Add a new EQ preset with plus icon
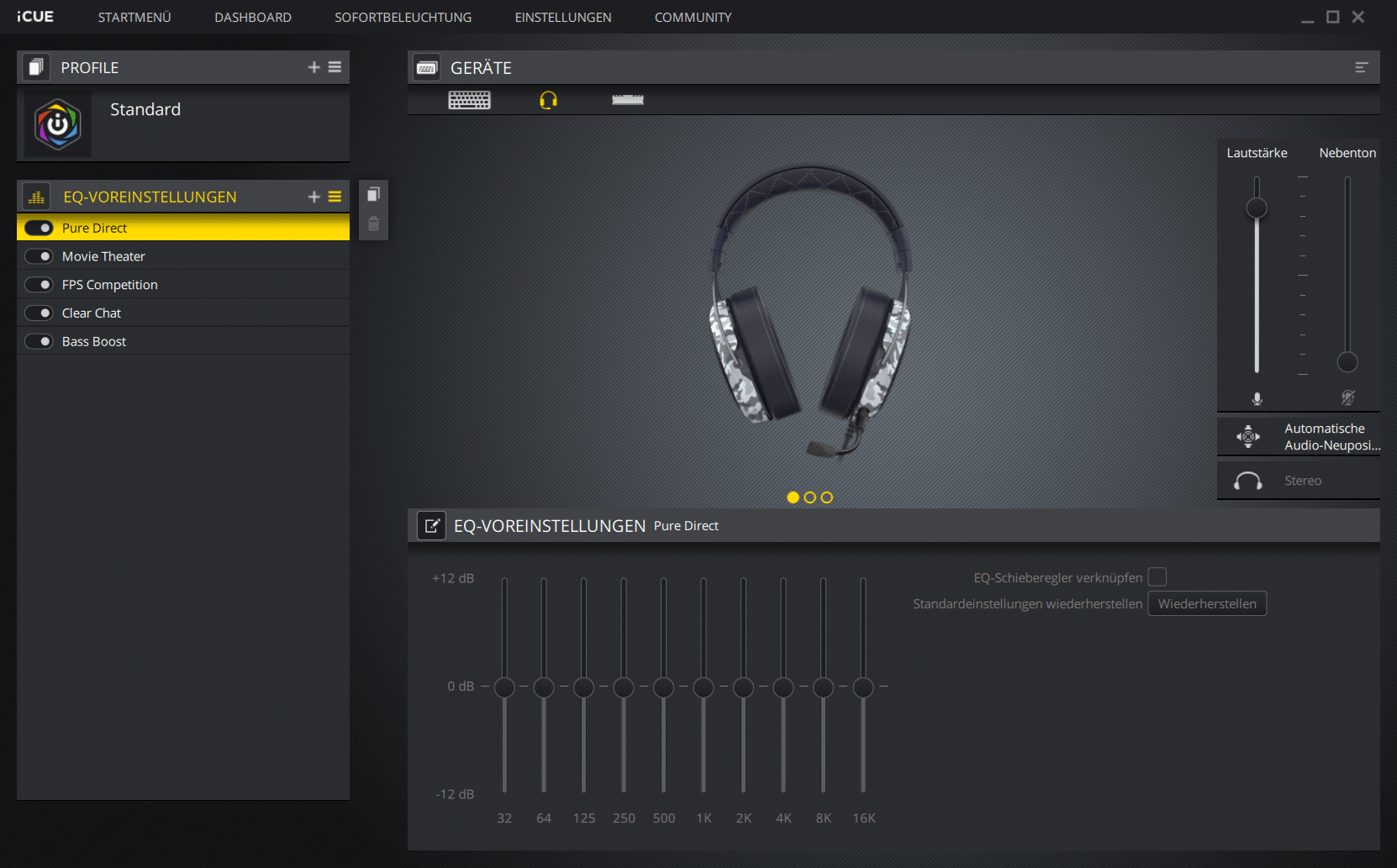Image resolution: width=1397 pixels, height=868 pixels. pos(314,197)
